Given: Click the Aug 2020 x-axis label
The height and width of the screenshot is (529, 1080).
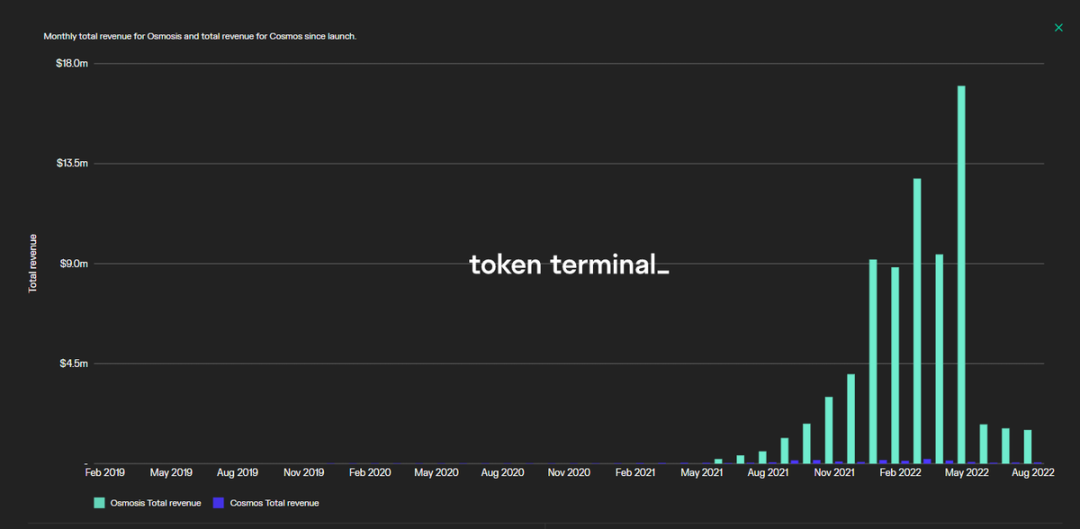Looking at the screenshot, I should click(503, 473).
